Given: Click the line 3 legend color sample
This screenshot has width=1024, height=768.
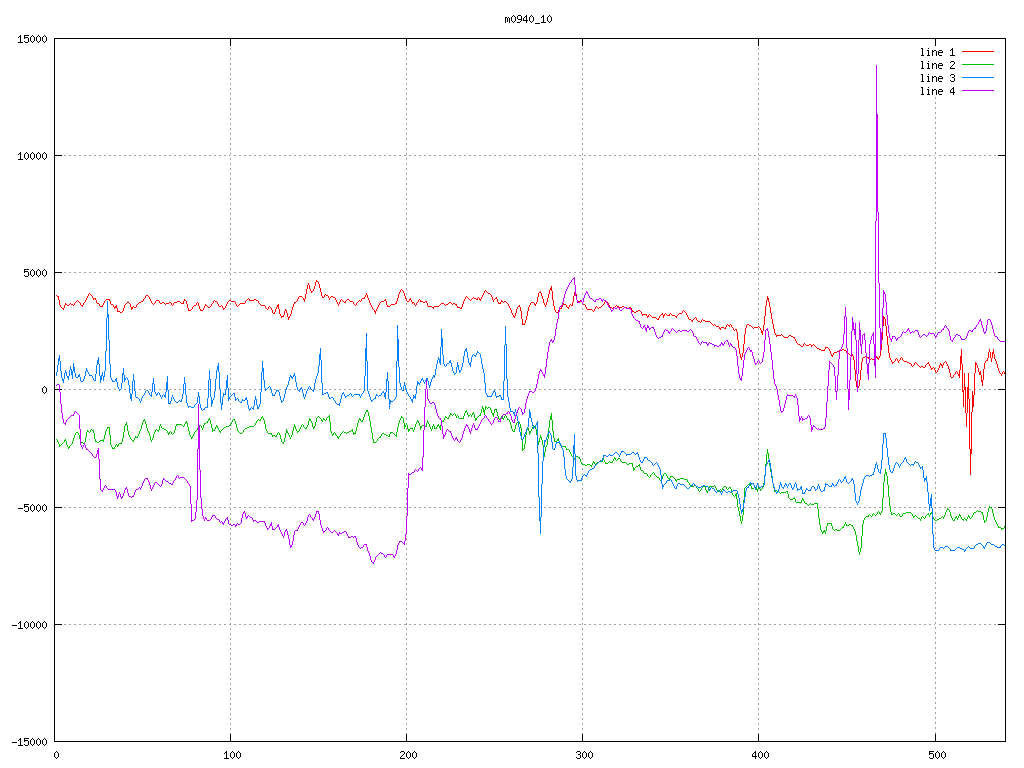Looking at the screenshot, I should 979,78.
